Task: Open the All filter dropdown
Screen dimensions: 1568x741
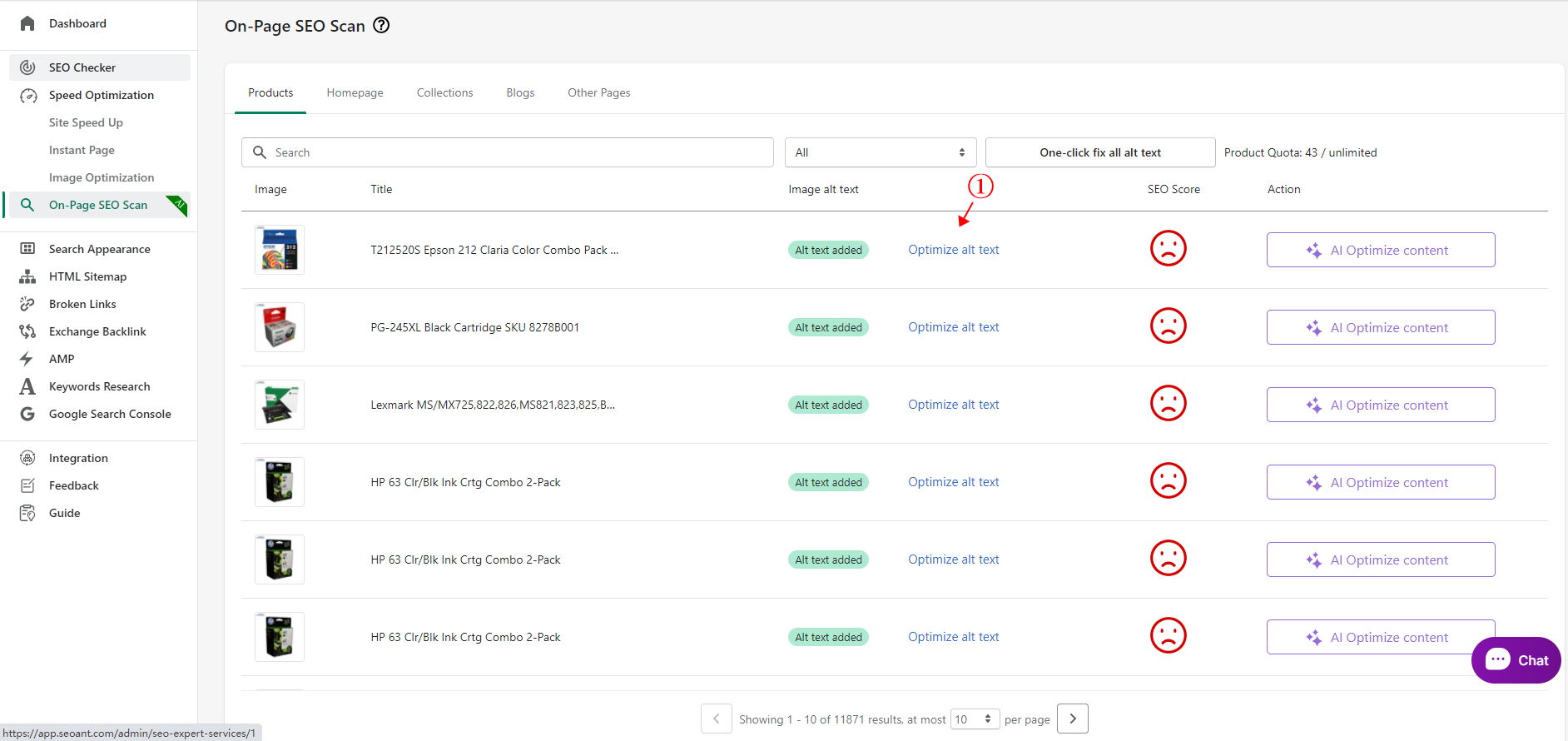Action: click(881, 152)
